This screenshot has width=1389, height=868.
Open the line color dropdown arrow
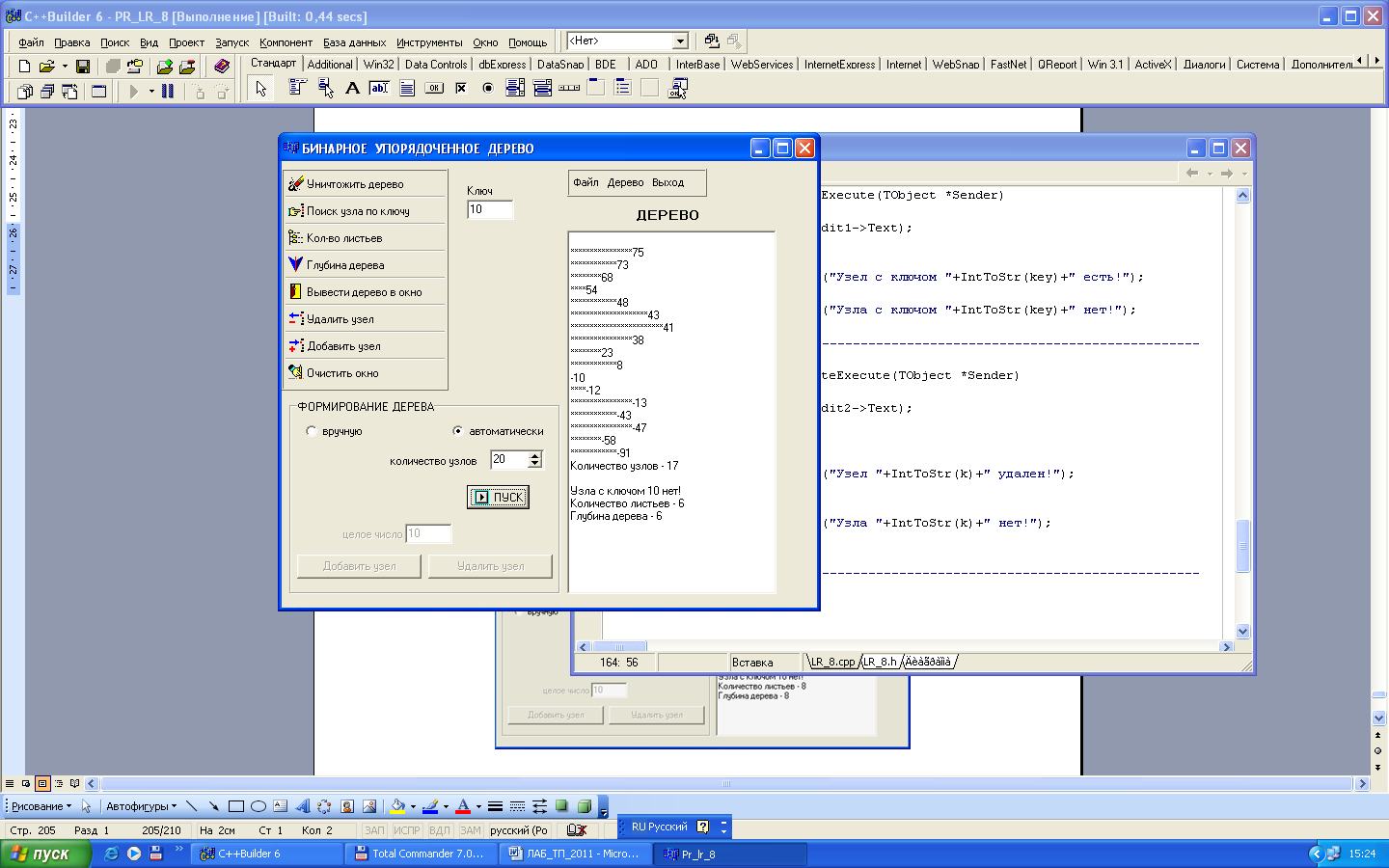[x=446, y=806]
